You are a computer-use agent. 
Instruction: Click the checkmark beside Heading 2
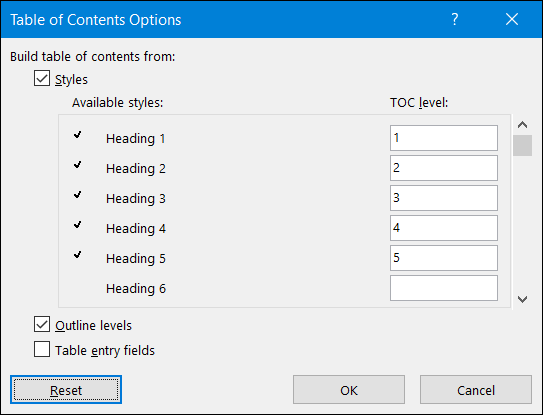coord(78,165)
